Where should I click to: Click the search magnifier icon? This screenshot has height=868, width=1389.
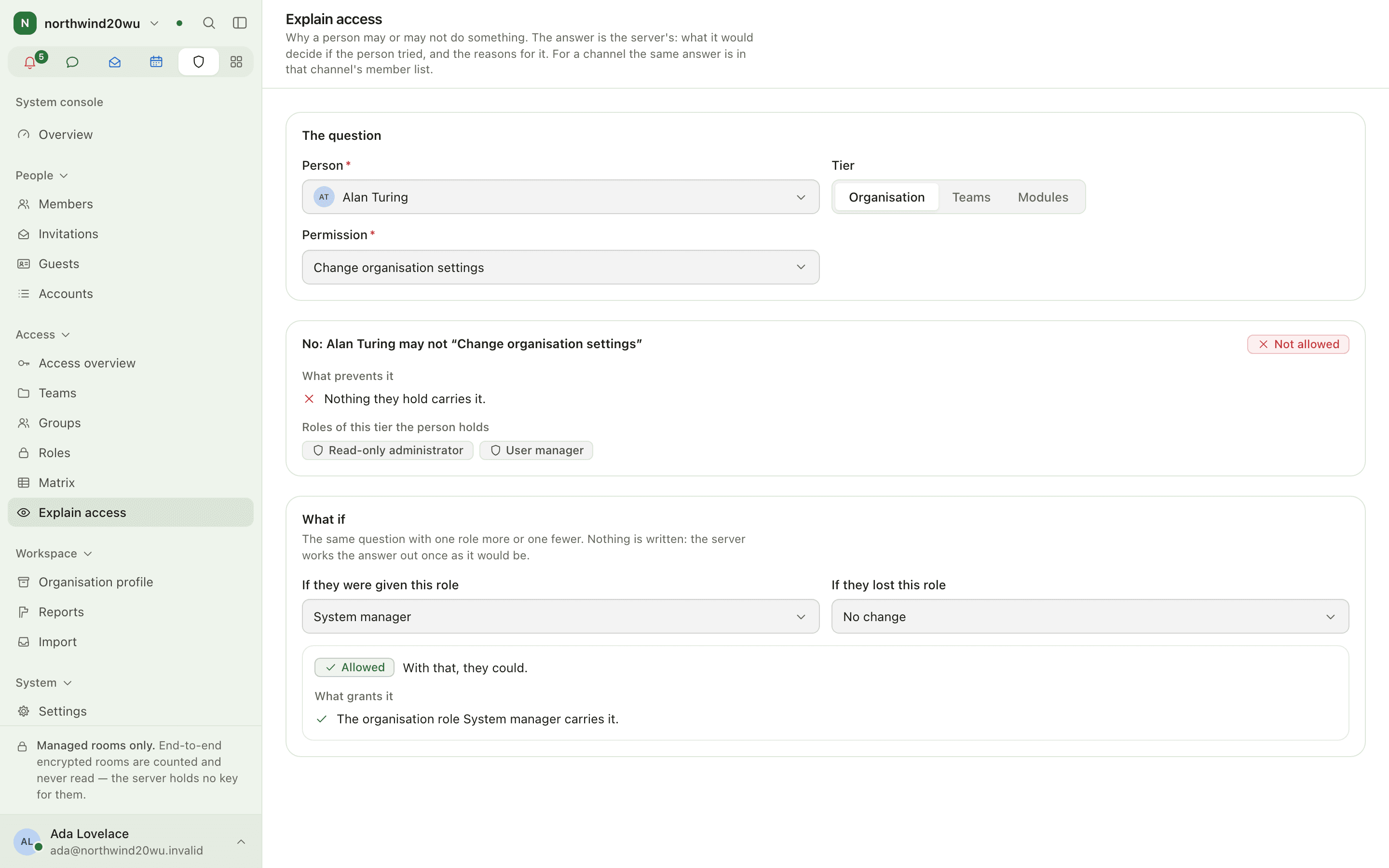pos(209,23)
